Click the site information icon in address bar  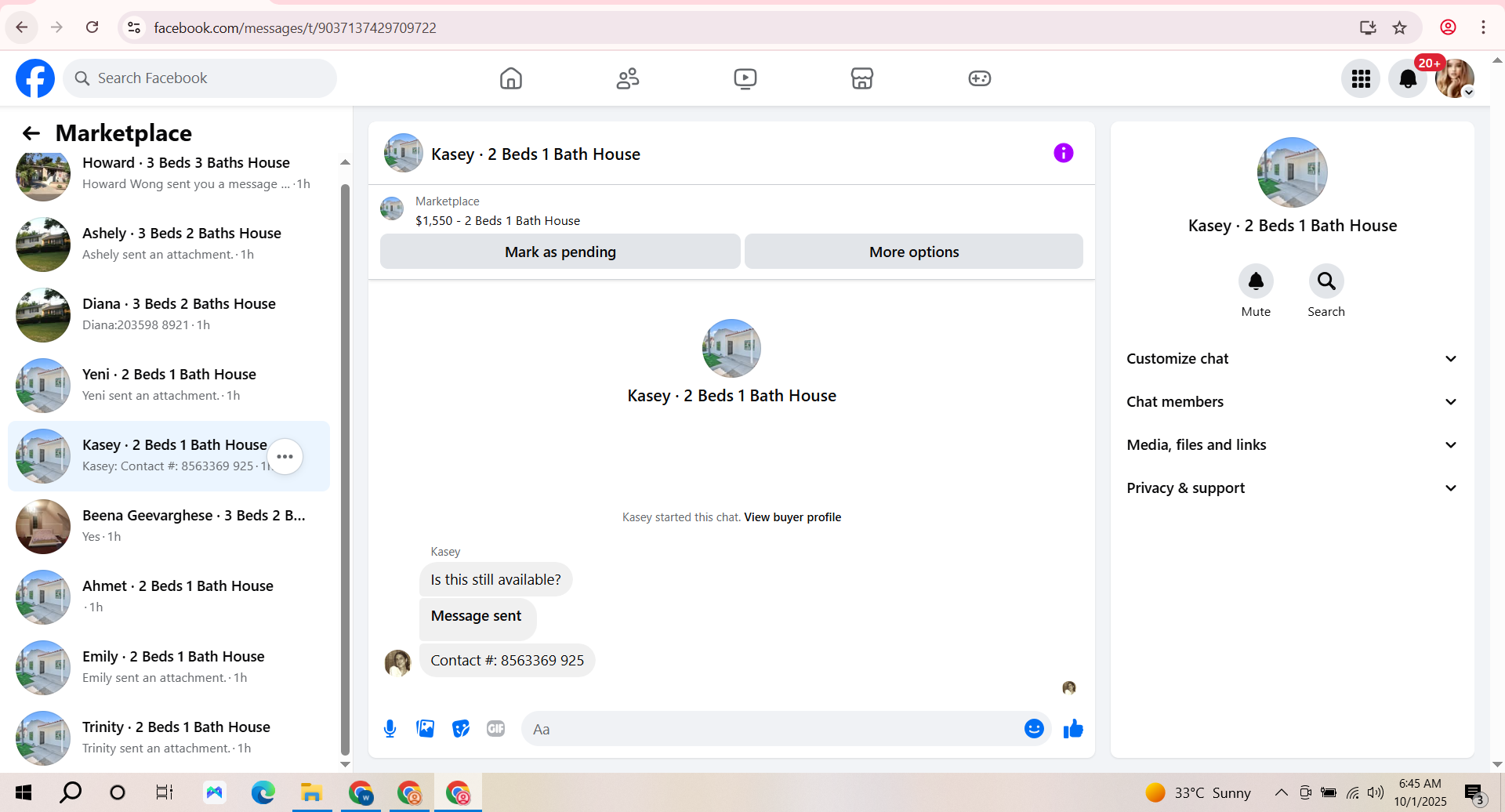pos(134,27)
